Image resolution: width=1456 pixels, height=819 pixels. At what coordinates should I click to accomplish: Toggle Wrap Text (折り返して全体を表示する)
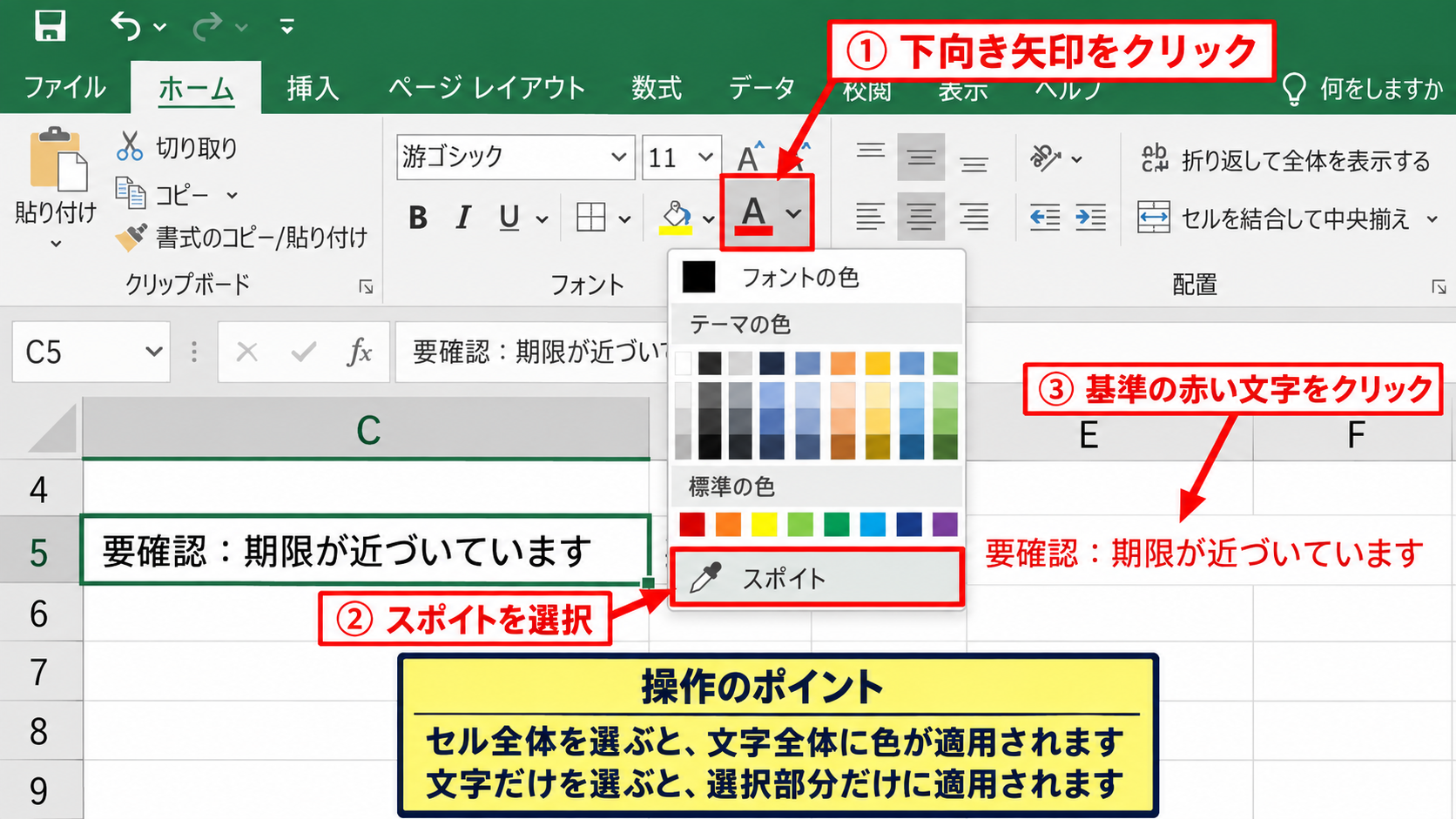(x=1286, y=160)
